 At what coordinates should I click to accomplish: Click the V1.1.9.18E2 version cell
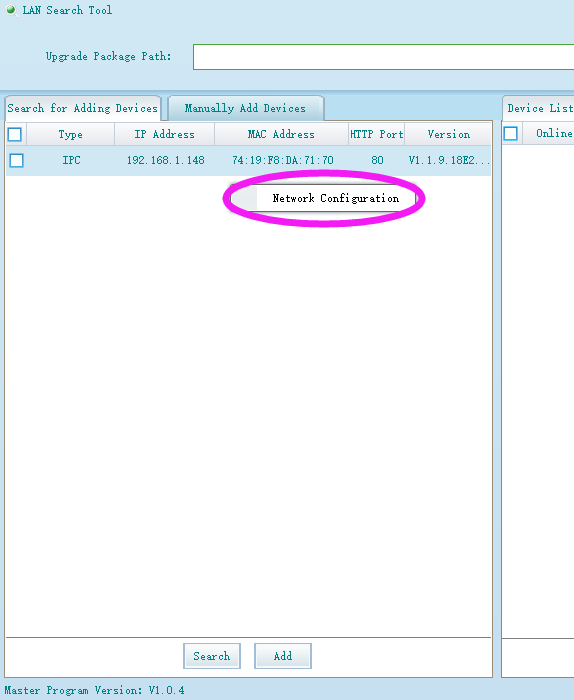[x=449, y=160]
